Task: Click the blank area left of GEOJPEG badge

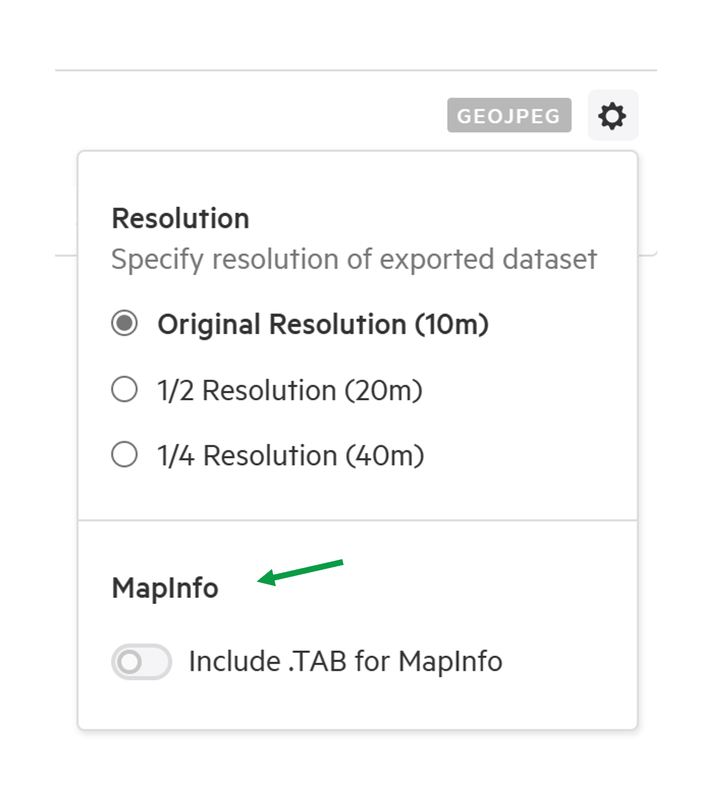Action: pos(251,115)
